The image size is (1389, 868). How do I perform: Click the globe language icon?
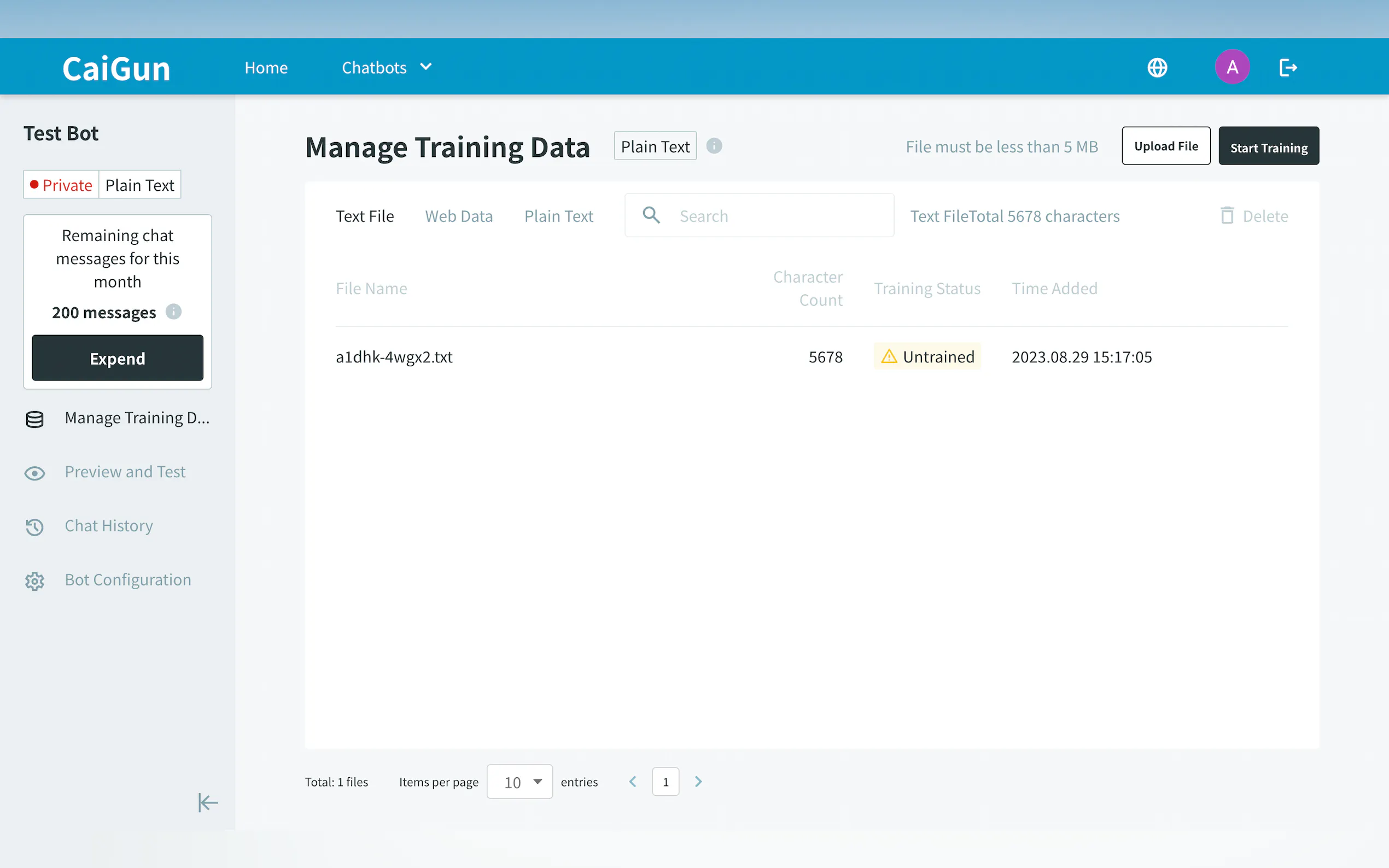click(x=1157, y=68)
